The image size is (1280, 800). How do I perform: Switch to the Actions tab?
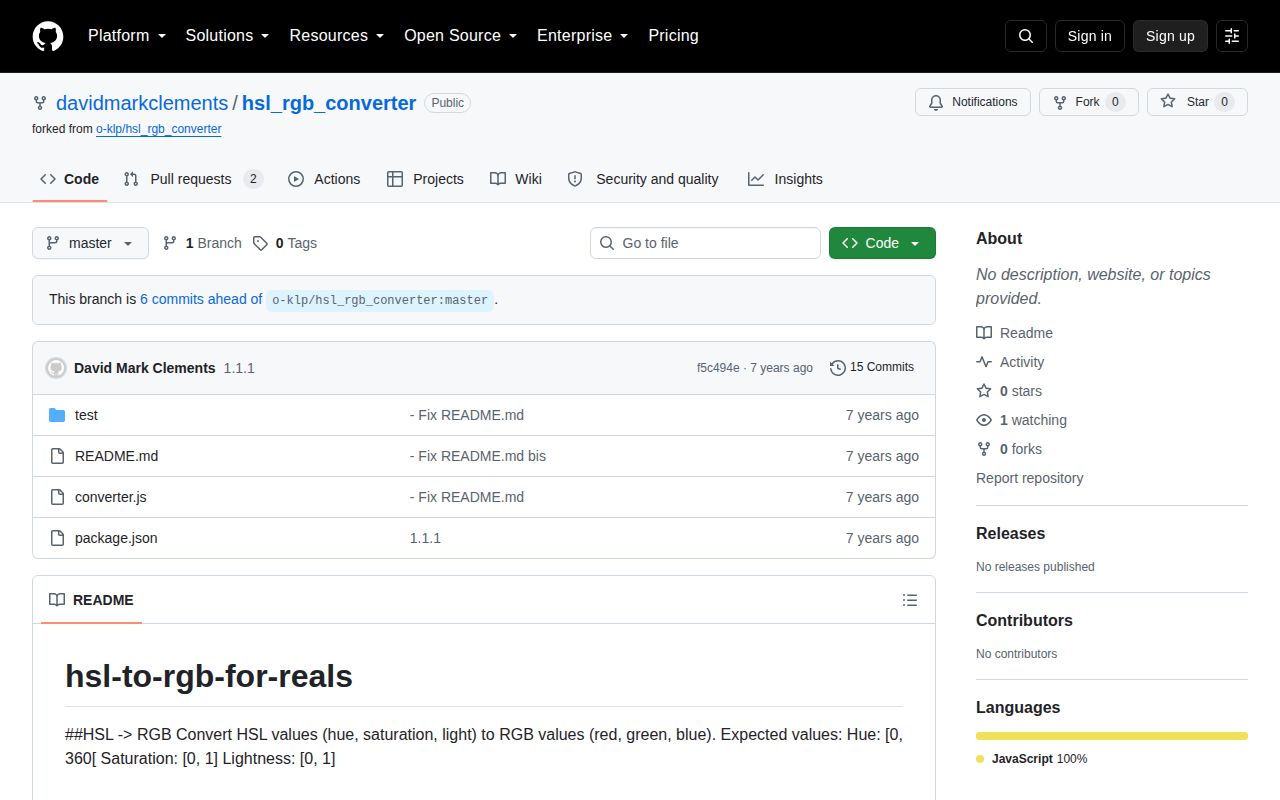(x=324, y=179)
